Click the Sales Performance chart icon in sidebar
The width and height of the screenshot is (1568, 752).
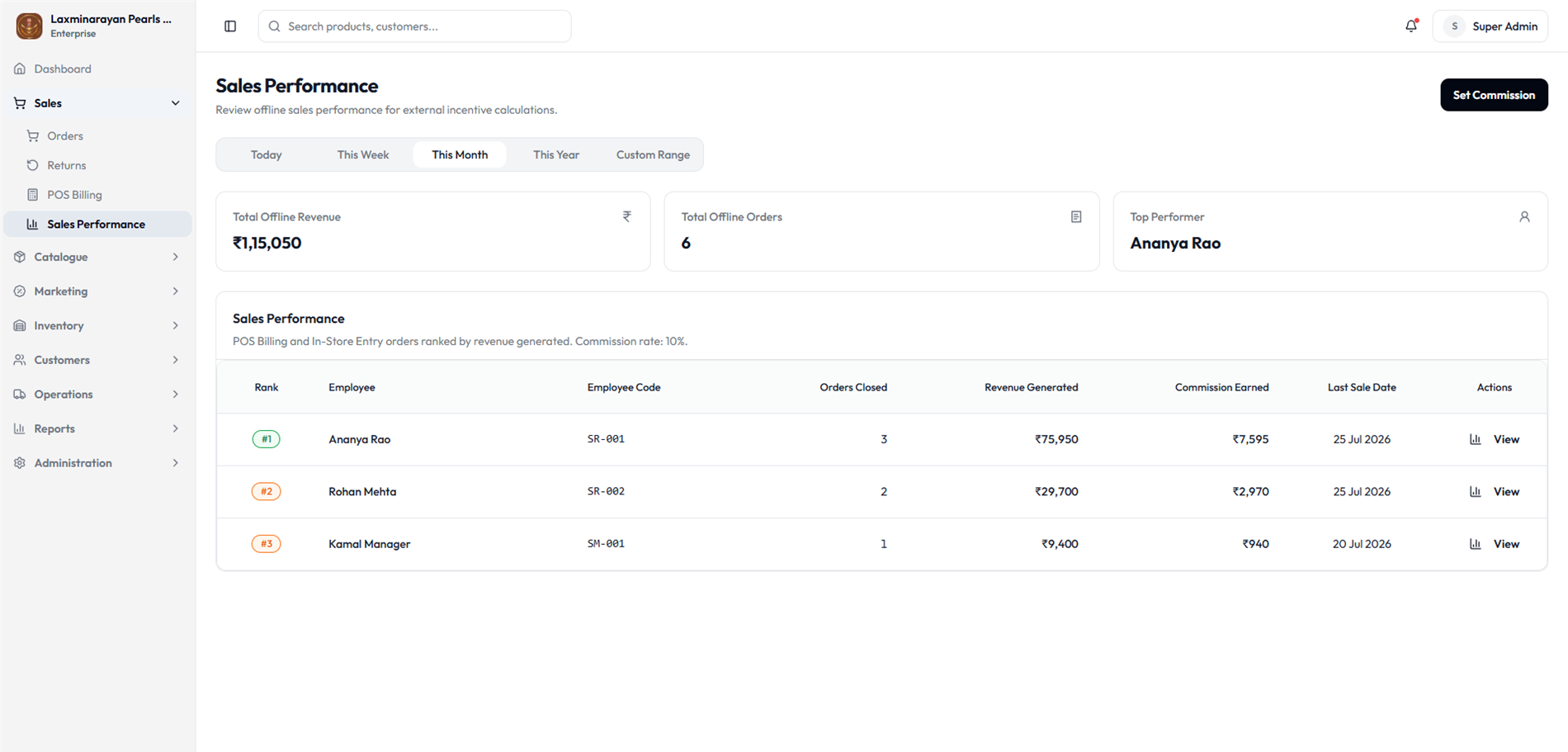tap(33, 224)
